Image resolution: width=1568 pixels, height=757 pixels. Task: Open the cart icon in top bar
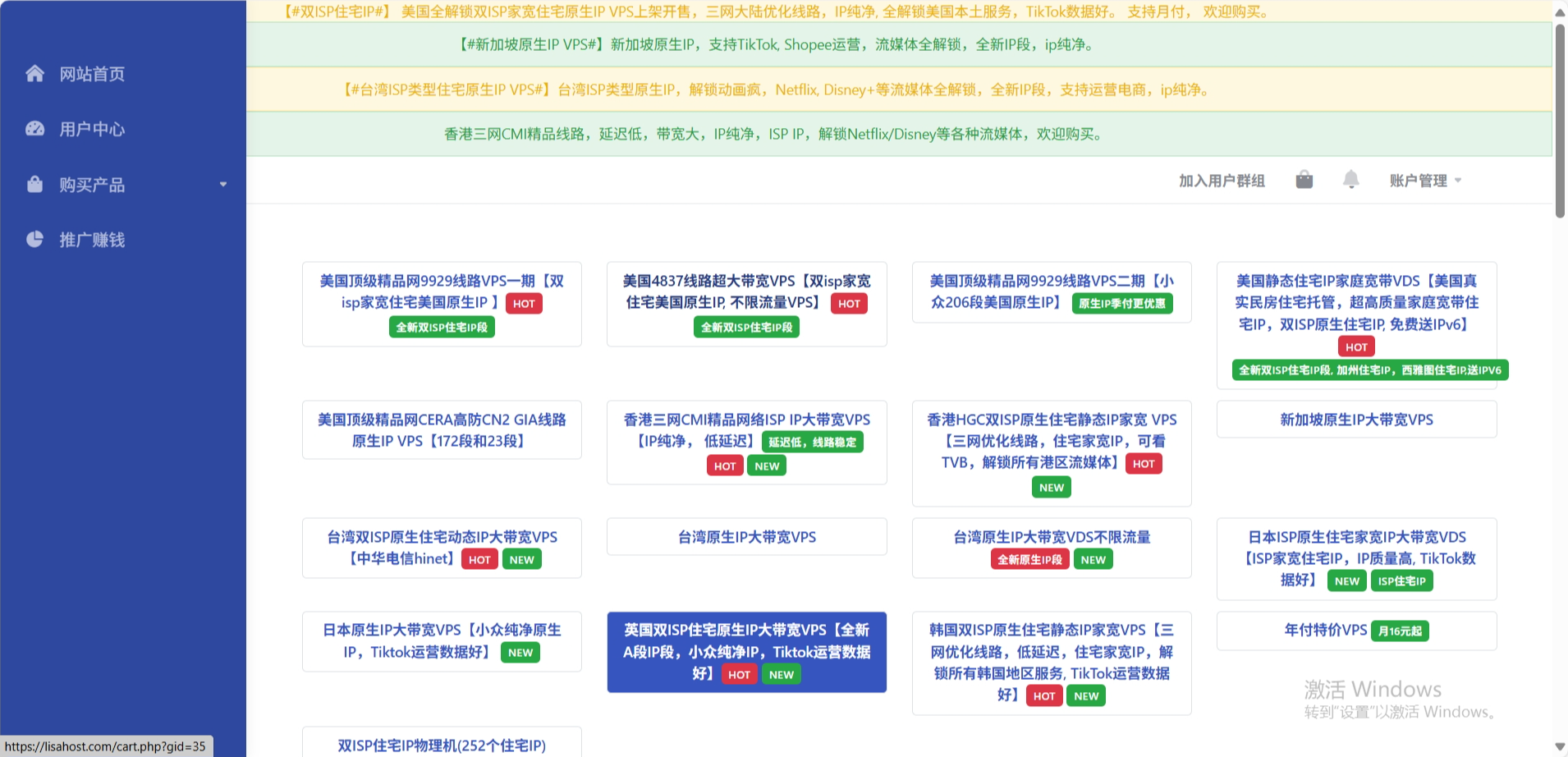1304,180
